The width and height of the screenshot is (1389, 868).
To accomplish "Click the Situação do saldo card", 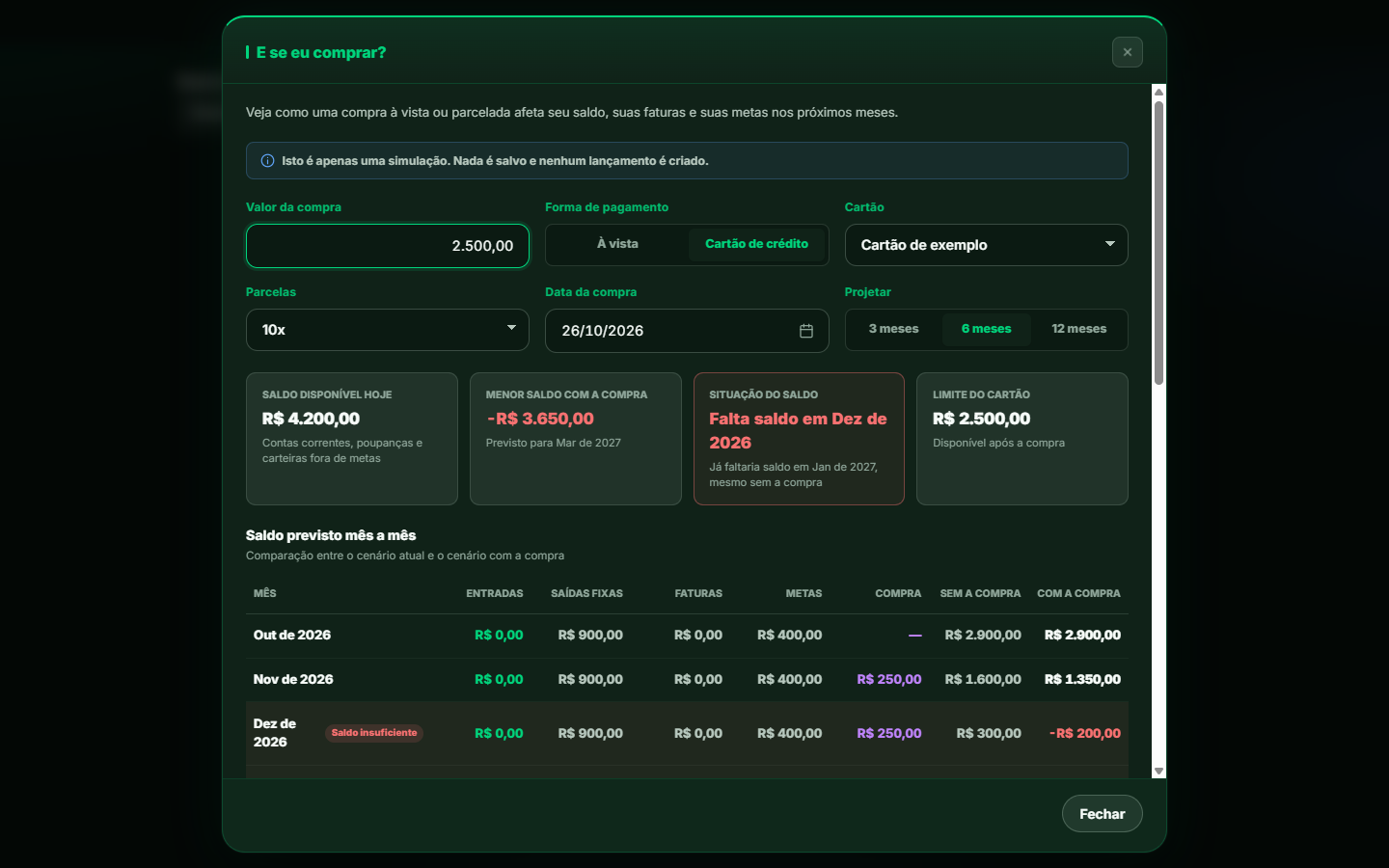I will tap(799, 439).
